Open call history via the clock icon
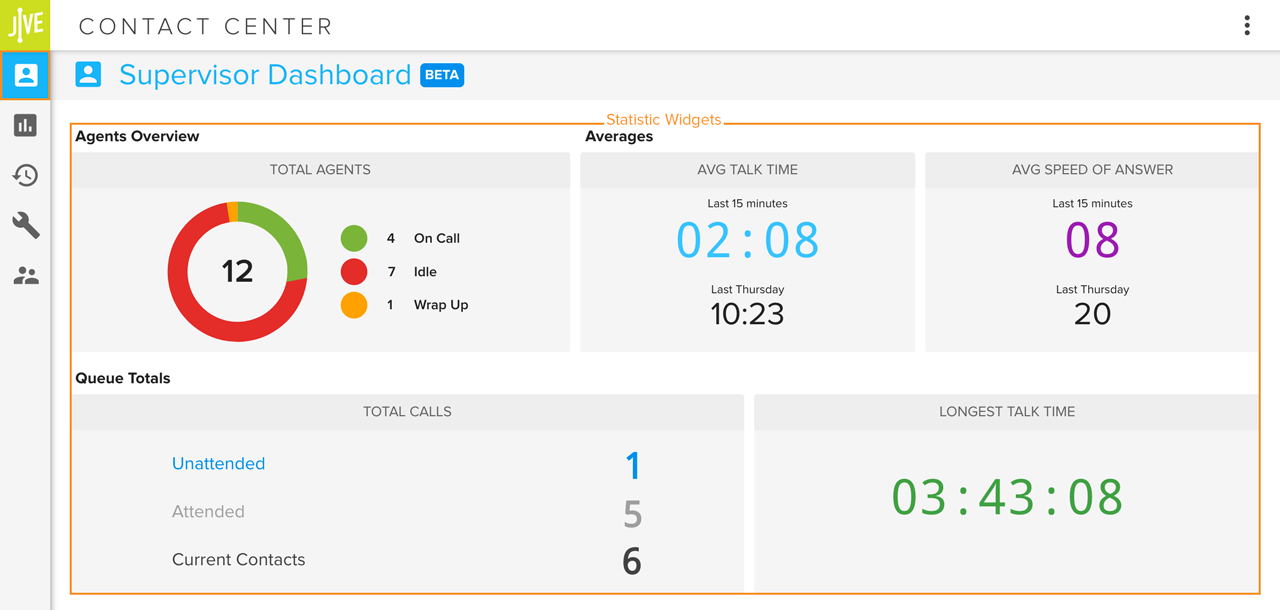This screenshot has width=1280, height=610. coord(24,175)
